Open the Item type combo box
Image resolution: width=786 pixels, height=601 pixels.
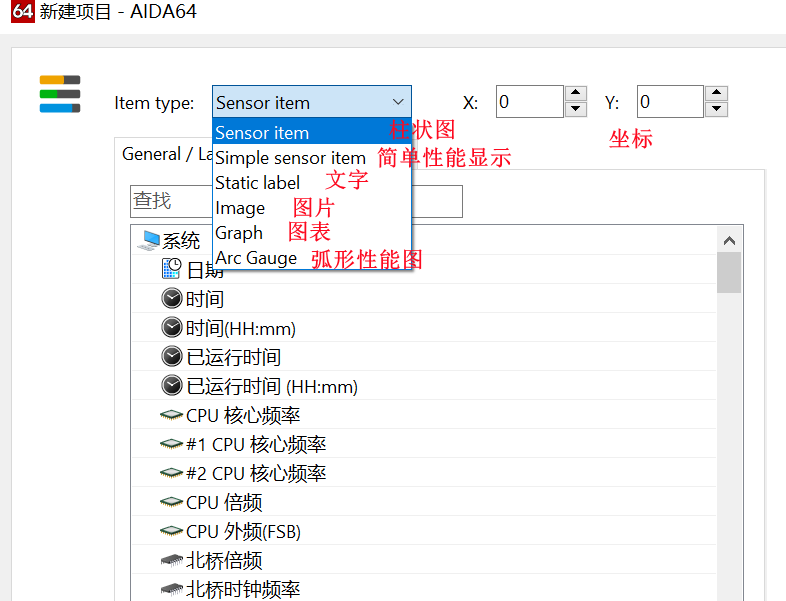tap(312, 102)
